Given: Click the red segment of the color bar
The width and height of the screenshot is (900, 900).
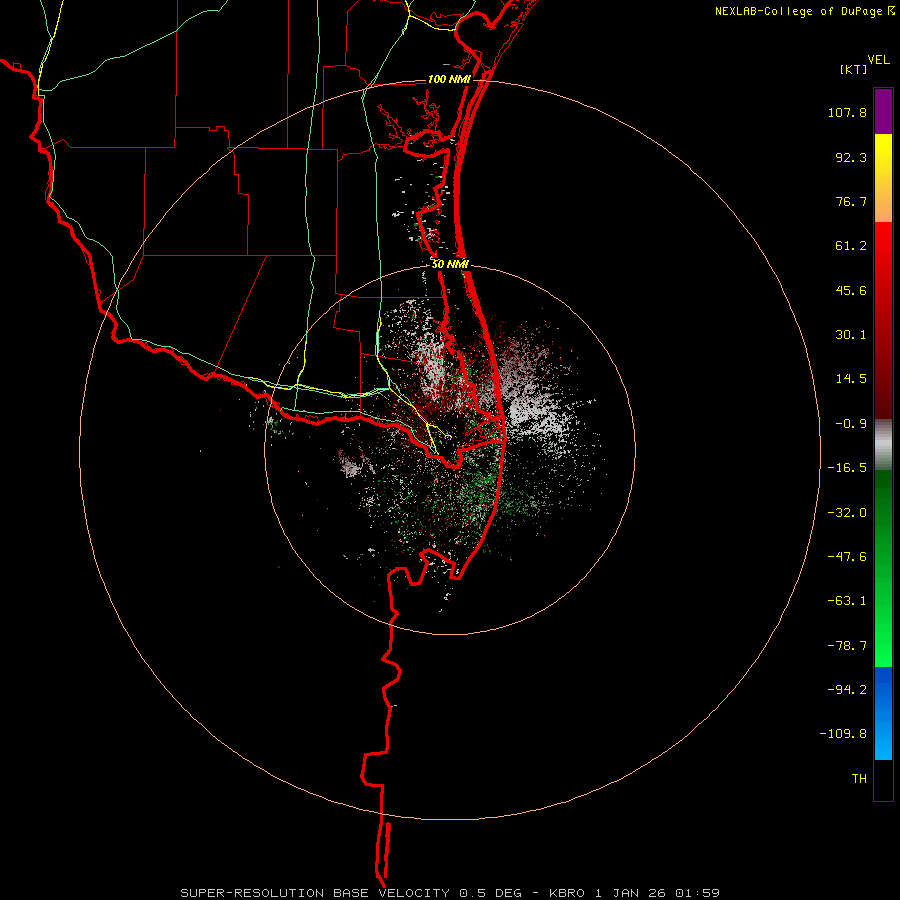Looking at the screenshot, I should (x=883, y=320).
